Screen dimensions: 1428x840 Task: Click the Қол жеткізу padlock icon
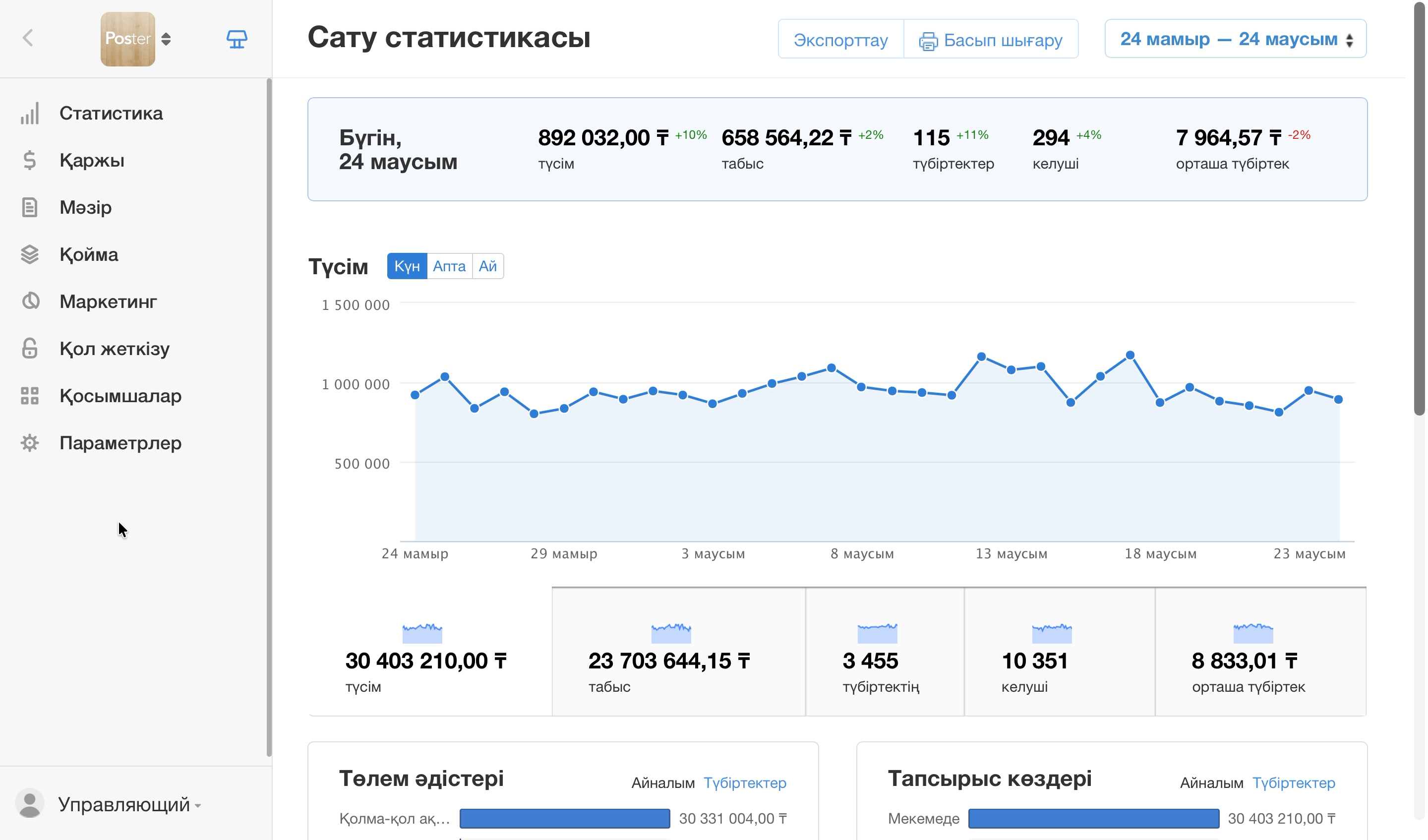(30, 349)
